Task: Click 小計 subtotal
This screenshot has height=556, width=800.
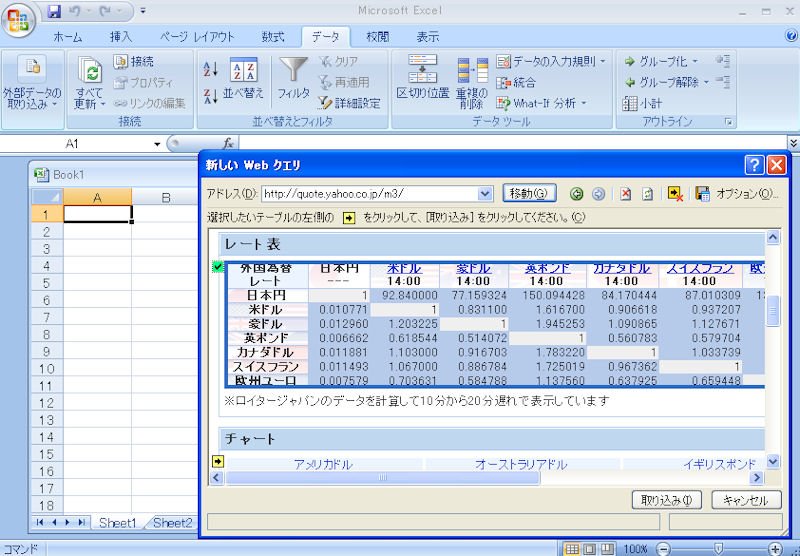Action: 642,104
